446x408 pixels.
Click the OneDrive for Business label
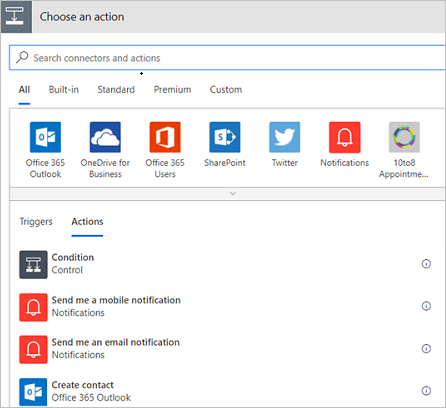point(105,168)
